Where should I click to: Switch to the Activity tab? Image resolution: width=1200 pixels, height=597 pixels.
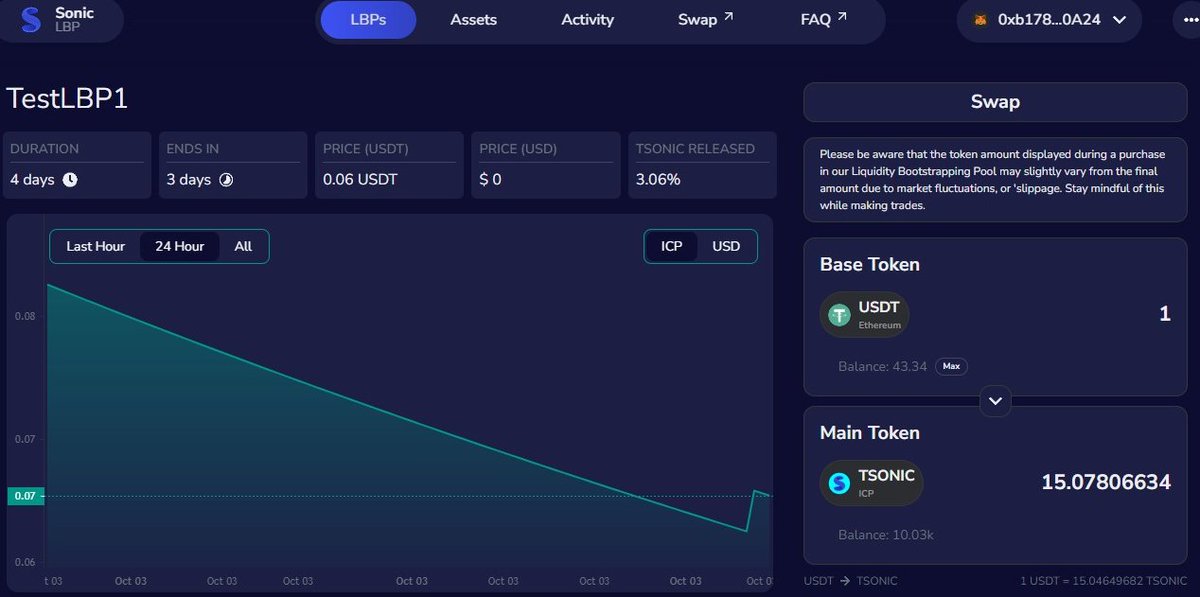click(x=588, y=19)
